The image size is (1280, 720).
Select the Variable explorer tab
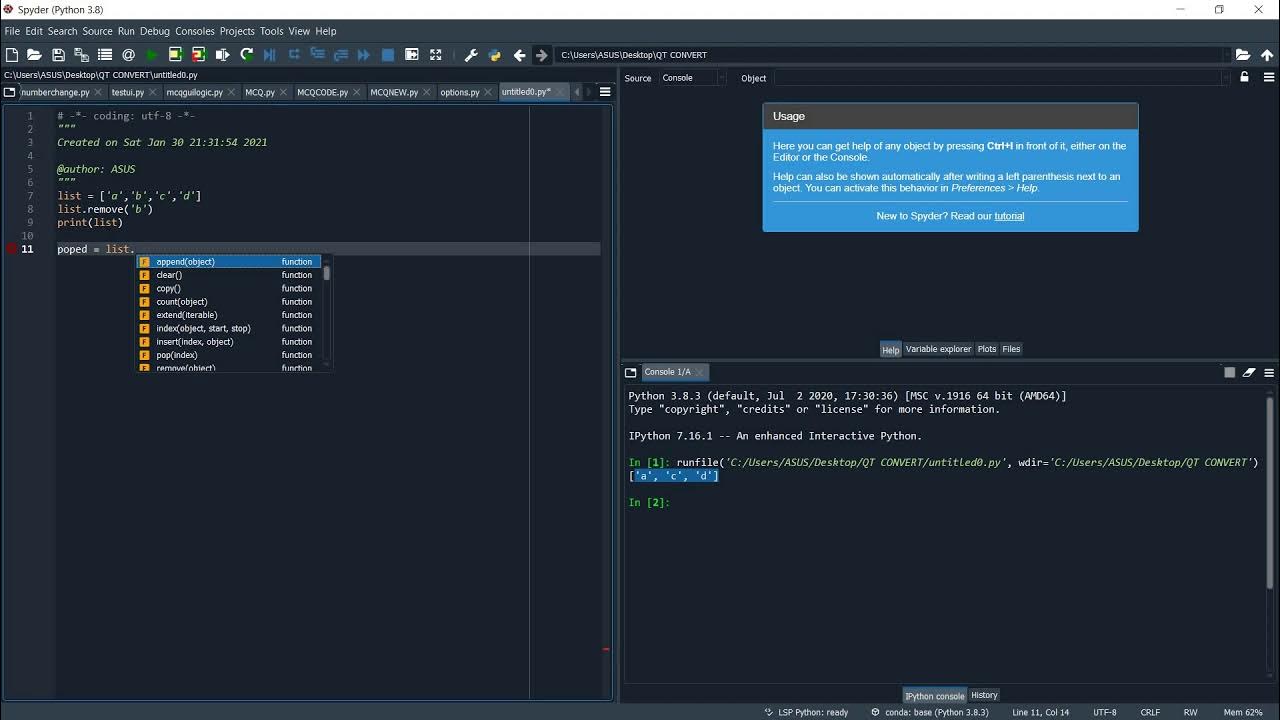click(938, 349)
